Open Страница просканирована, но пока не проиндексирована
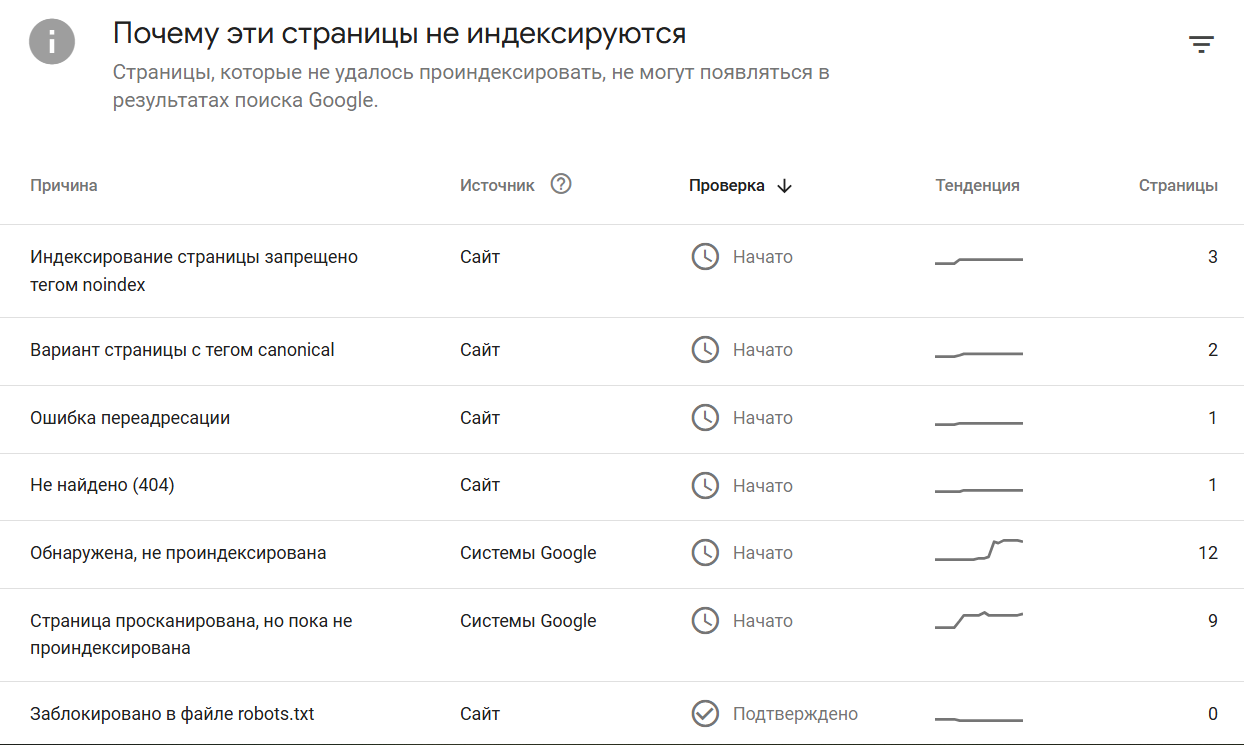This screenshot has width=1244, height=745. (x=622, y=635)
